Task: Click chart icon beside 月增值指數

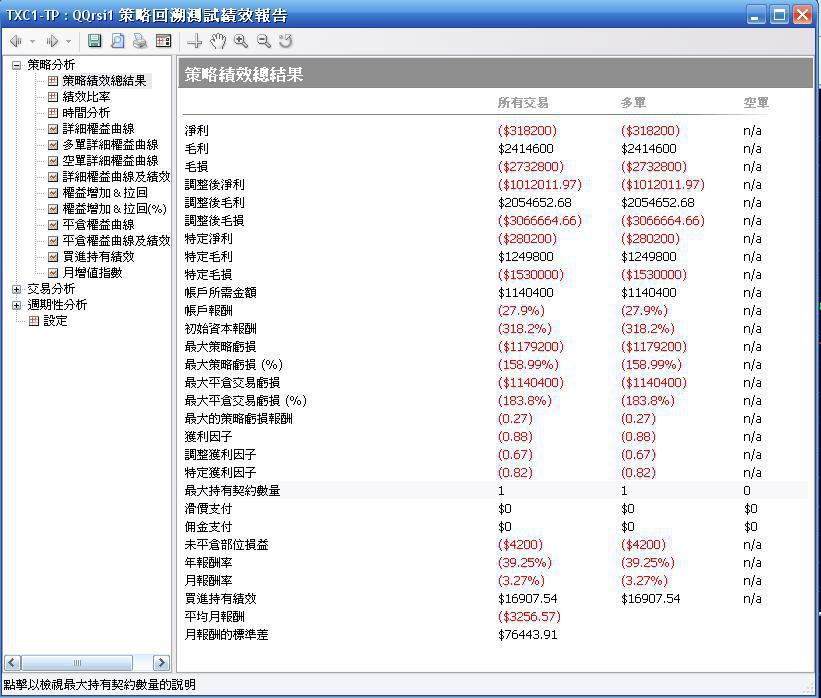Action: (52, 273)
